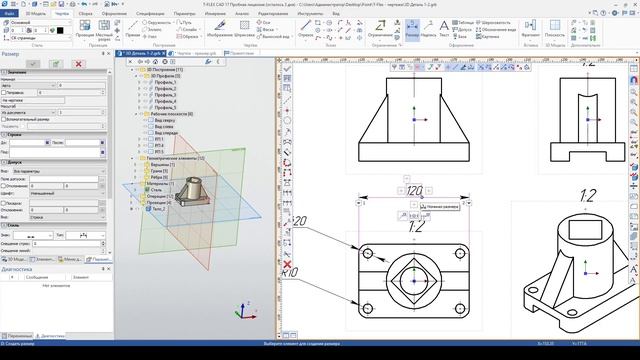The image size is (640, 360).
Task: Toggle visibility of Вид слева workplane
Action: click(x=144, y=127)
